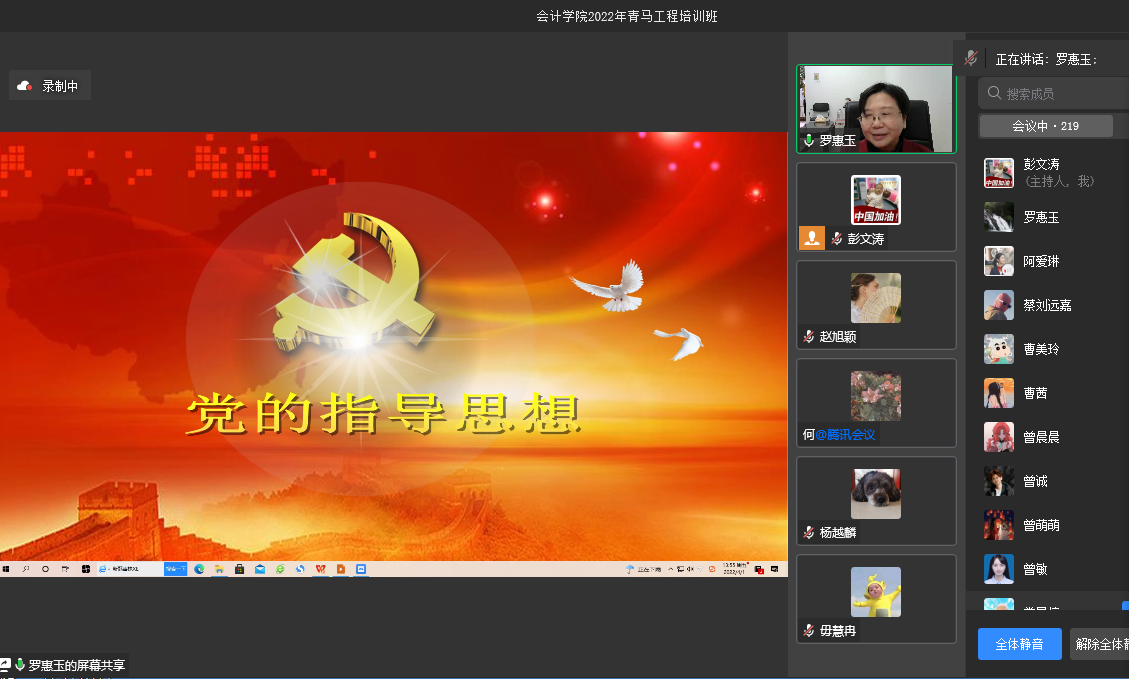Select 曹美玲 in the participant list
Viewport: 1129px width, 679px height.
coord(1040,349)
